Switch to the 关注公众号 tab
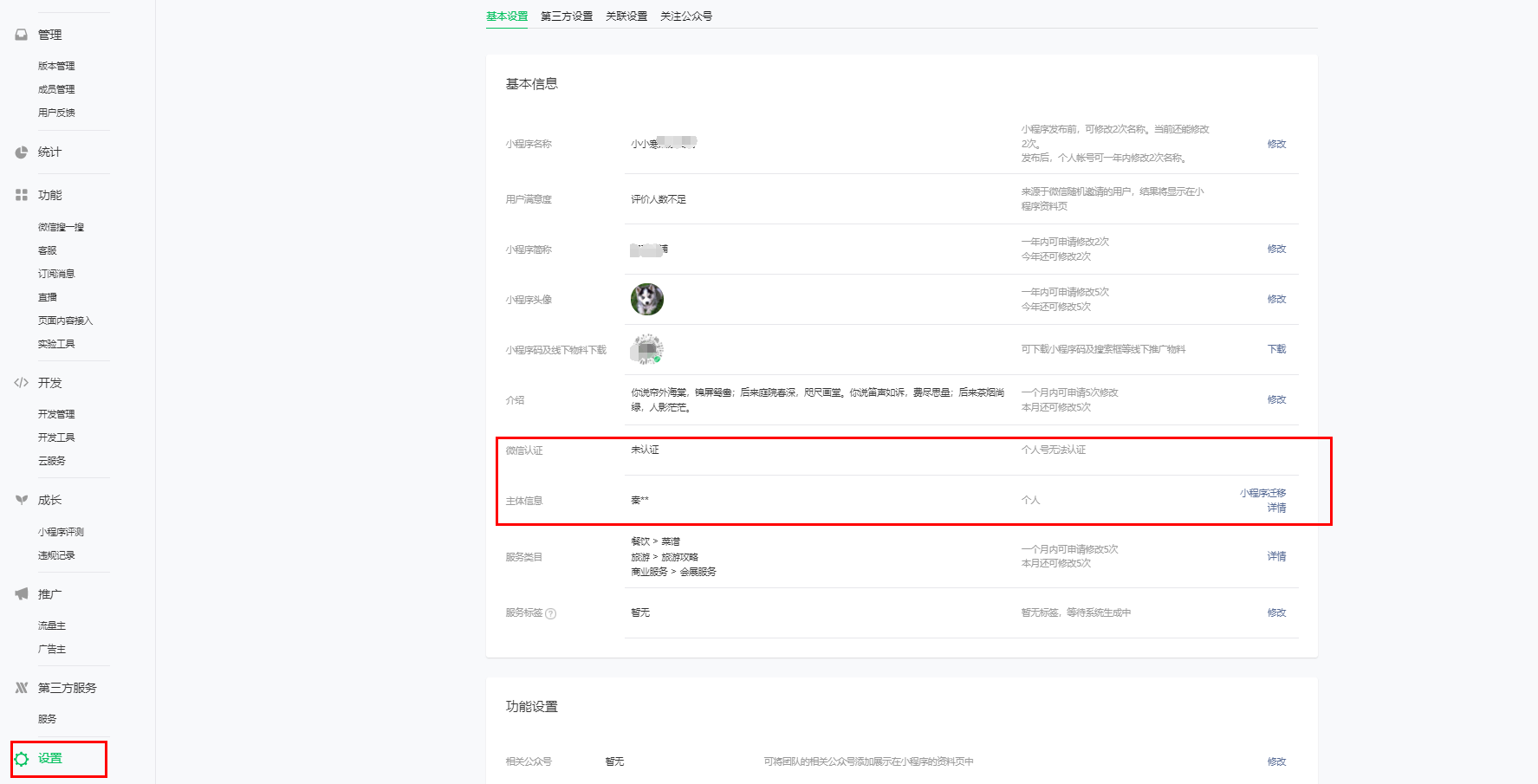The image size is (1538, 784). tap(685, 16)
